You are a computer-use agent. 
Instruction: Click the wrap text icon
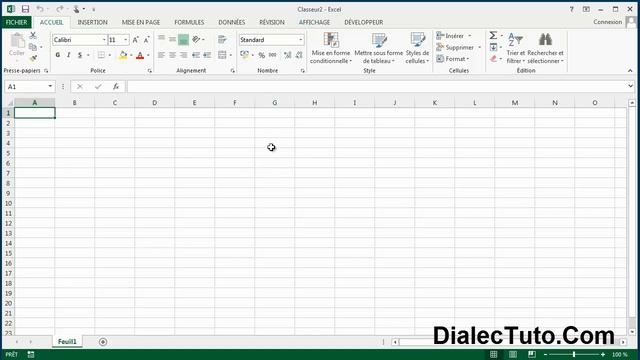(222, 40)
